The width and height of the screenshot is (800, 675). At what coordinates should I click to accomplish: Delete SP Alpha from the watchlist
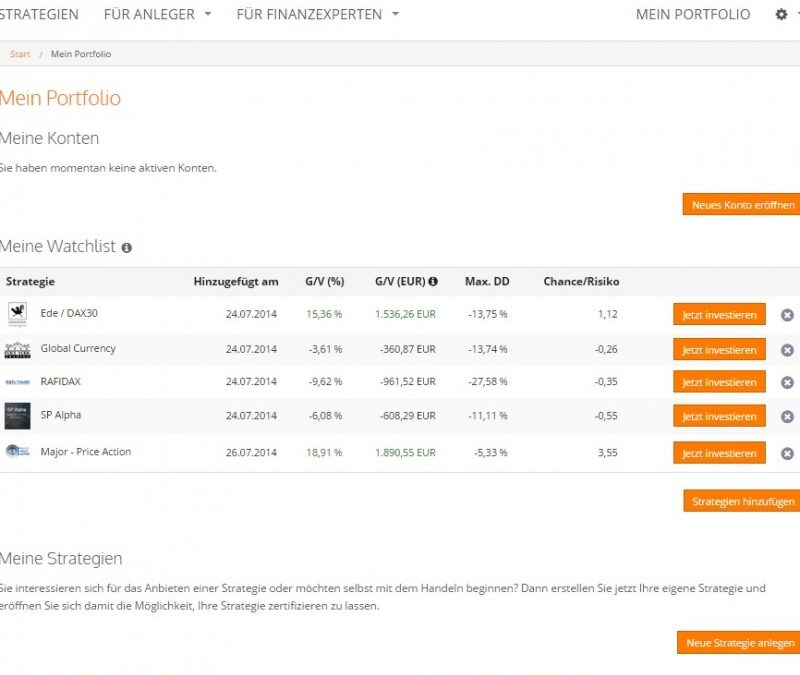787,417
